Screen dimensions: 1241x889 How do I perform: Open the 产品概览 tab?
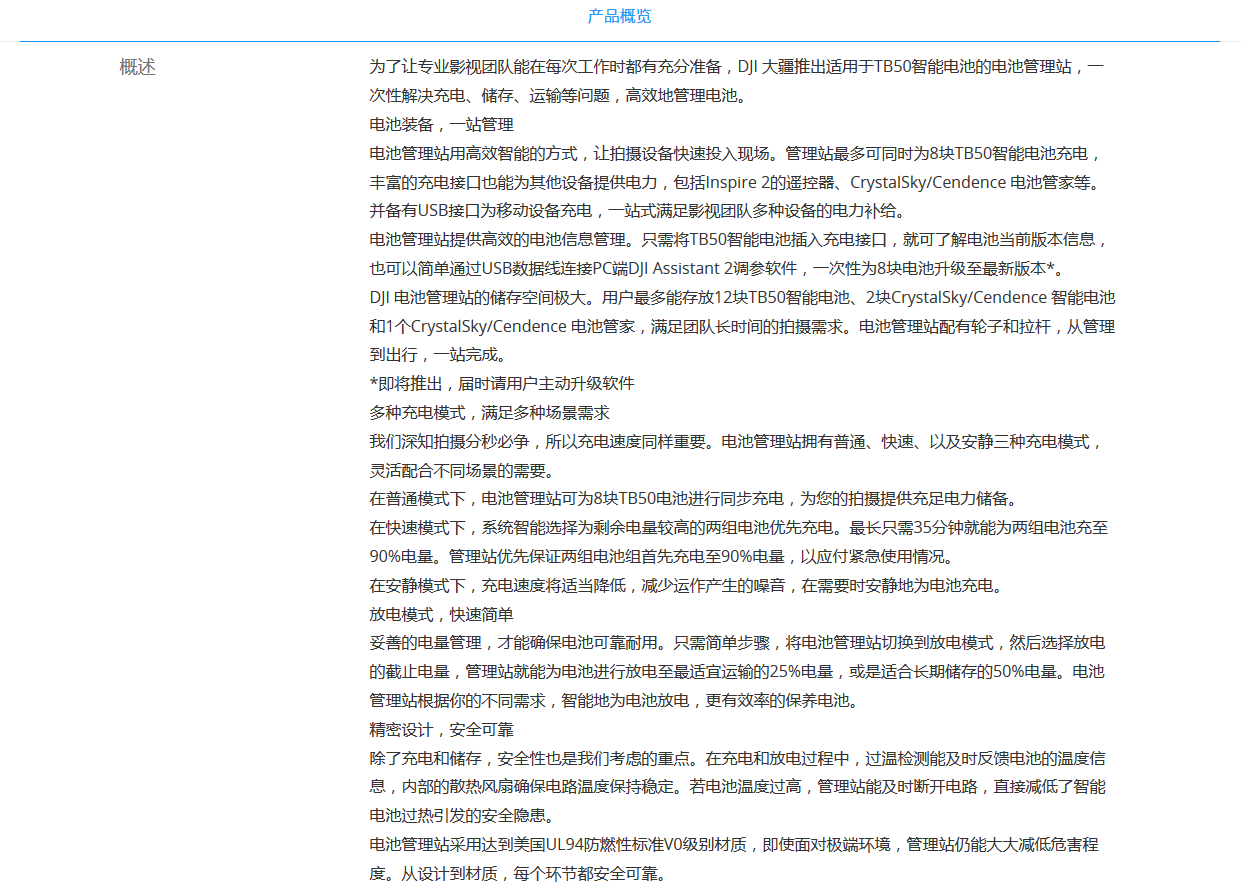coord(619,16)
